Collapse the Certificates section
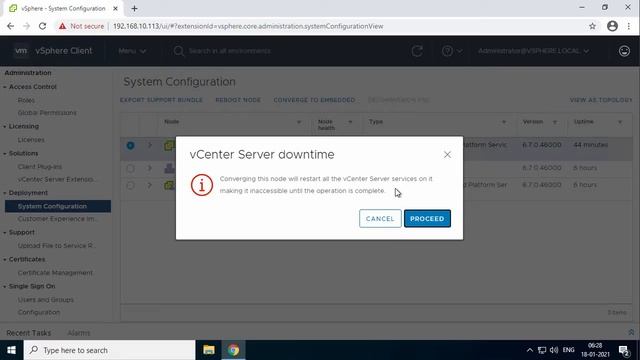Screen dimensions: 640x360 [x=5, y=259]
